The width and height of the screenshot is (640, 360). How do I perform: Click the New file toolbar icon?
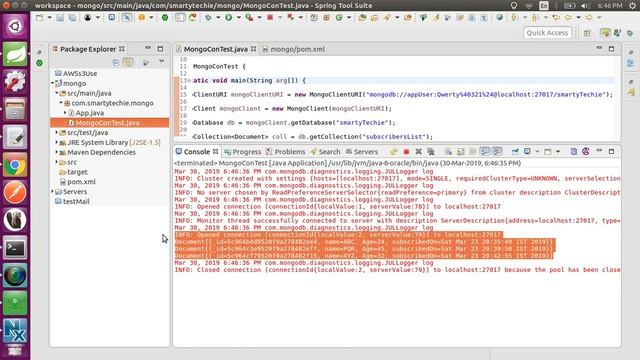point(40,18)
